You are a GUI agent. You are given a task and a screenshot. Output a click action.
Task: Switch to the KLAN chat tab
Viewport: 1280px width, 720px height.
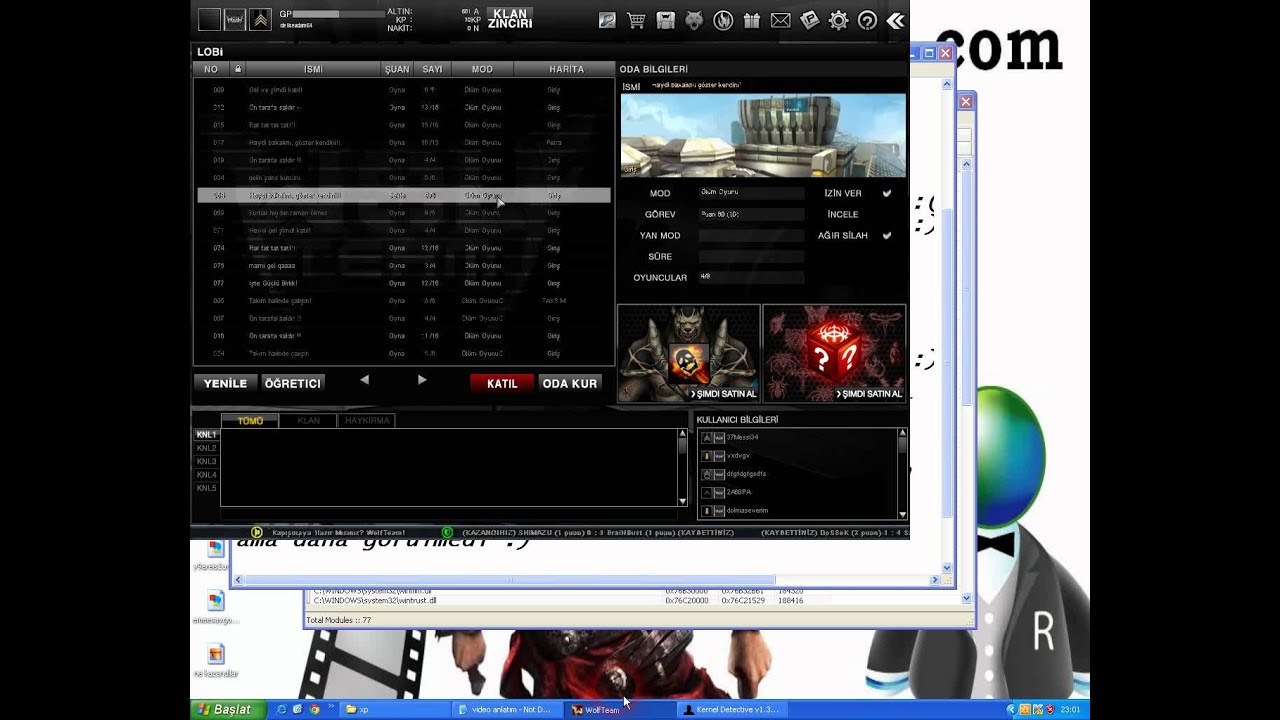coord(308,421)
